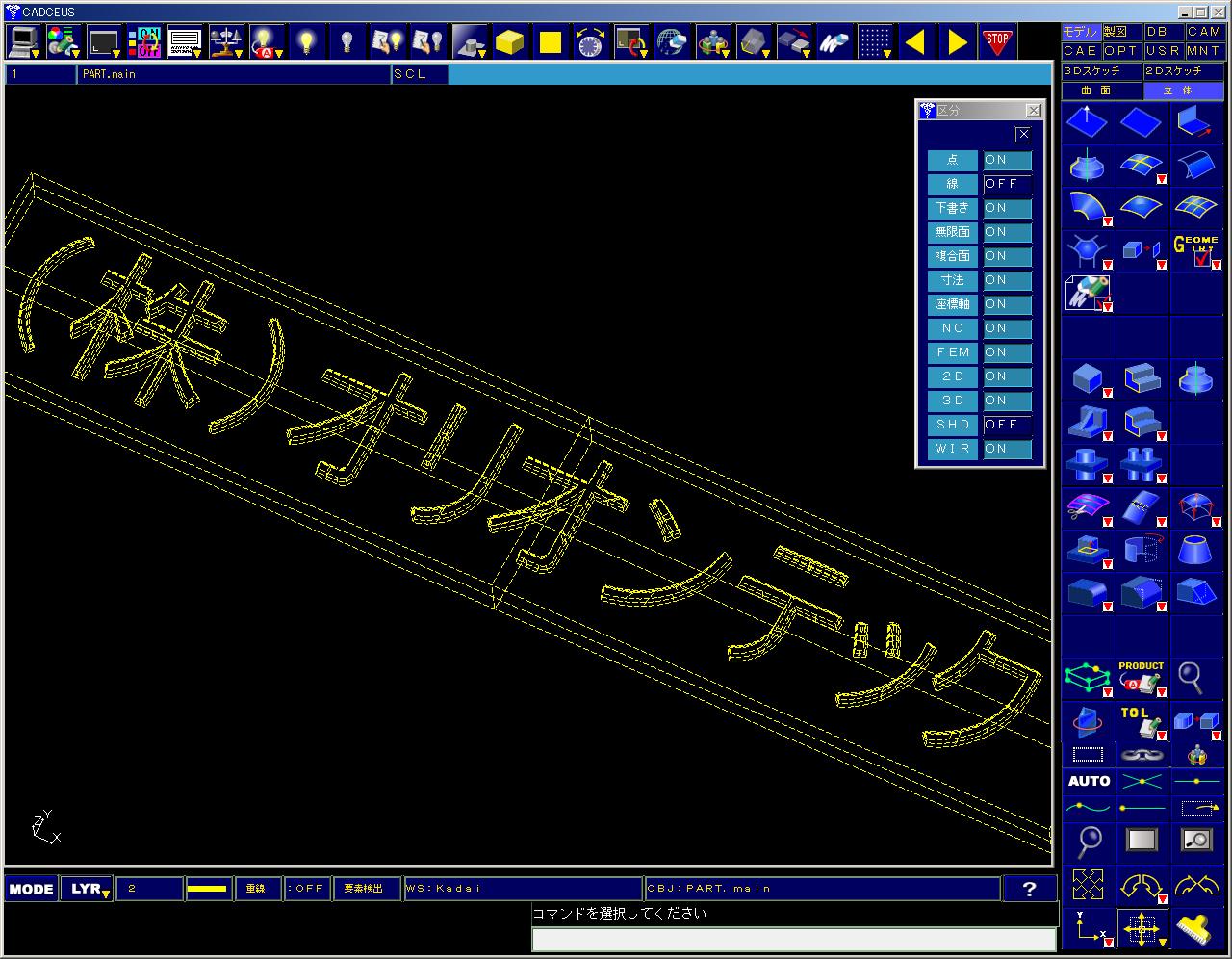Toggle the 座標軸 display ON button
Image resolution: width=1232 pixels, height=959 pixels.
click(1007, 304)
